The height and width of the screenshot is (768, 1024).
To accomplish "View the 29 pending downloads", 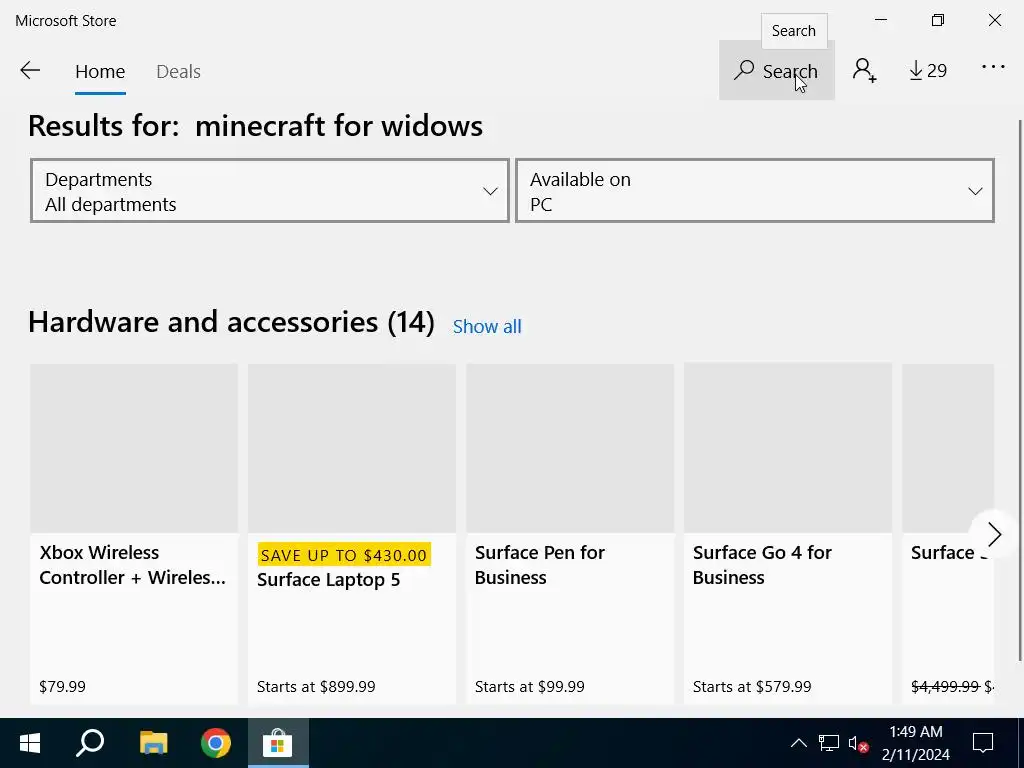I will 928,71.
